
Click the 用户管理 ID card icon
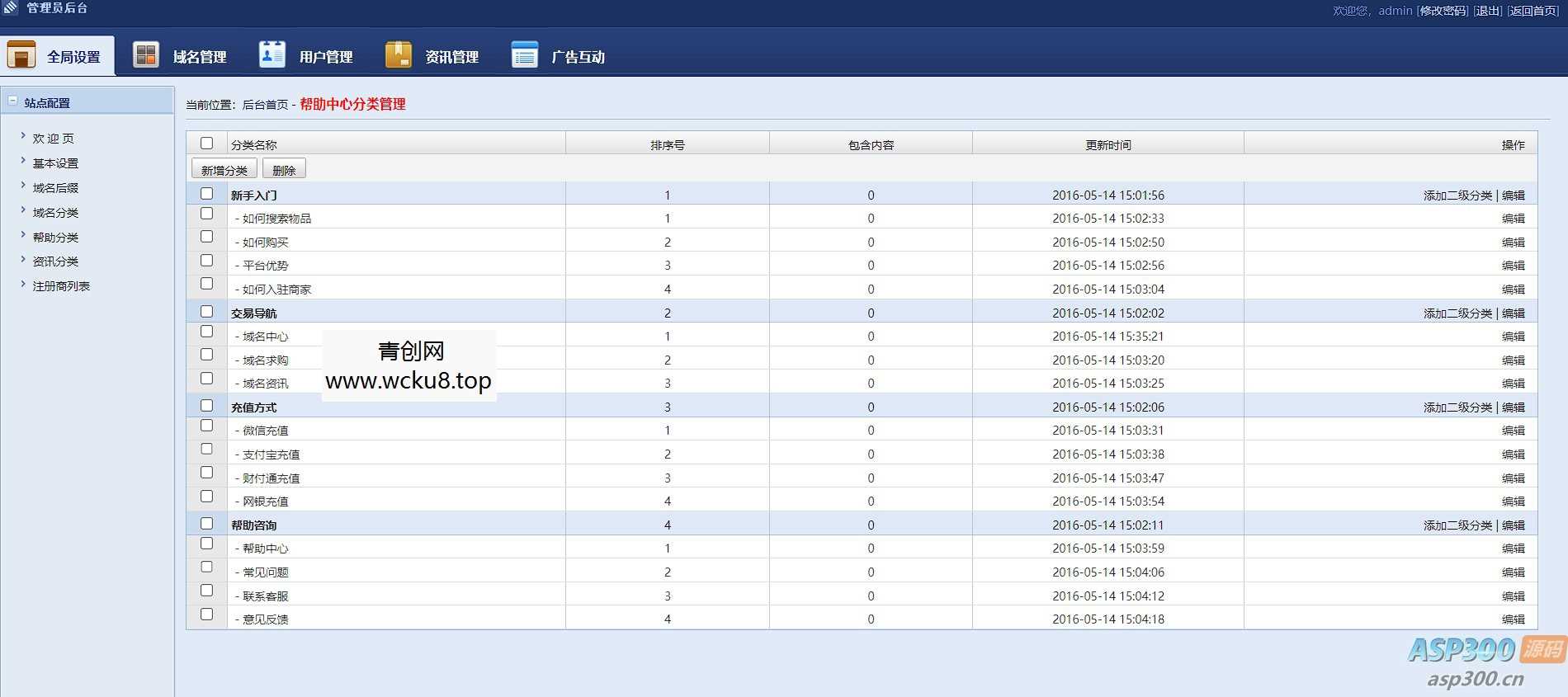pyautogui.click(x=272, y=55)
